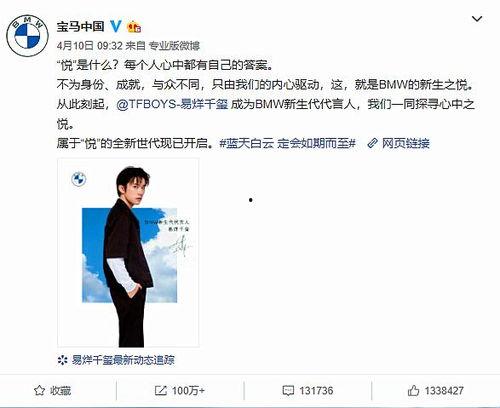Expand the post options chevron menu
The width and height of the screenshot is (500, 408).
point(477,19)
